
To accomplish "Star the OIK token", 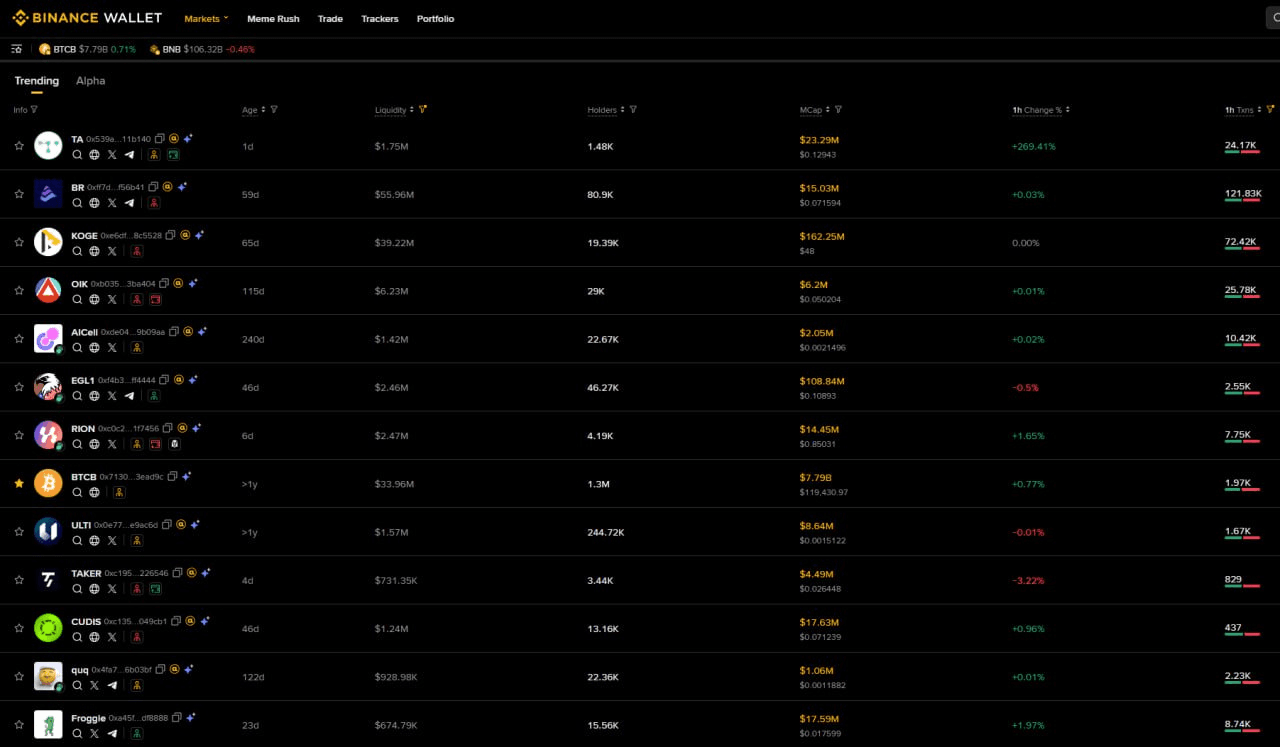I will click(x=19, y=290).
